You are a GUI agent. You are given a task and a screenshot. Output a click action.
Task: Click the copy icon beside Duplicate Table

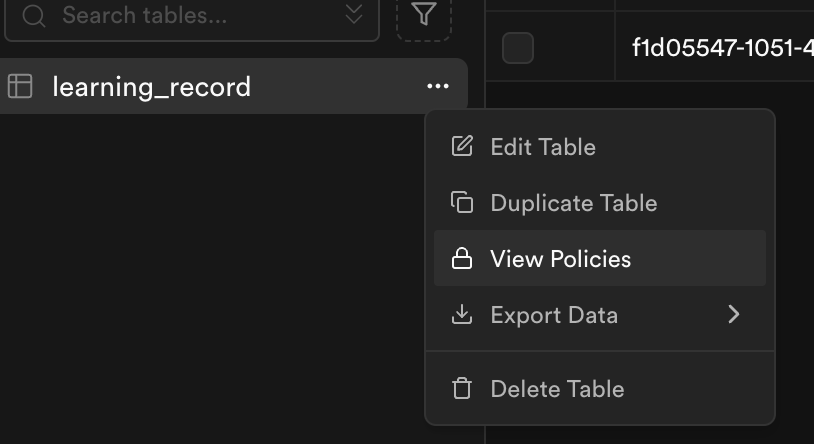[462, 203]
